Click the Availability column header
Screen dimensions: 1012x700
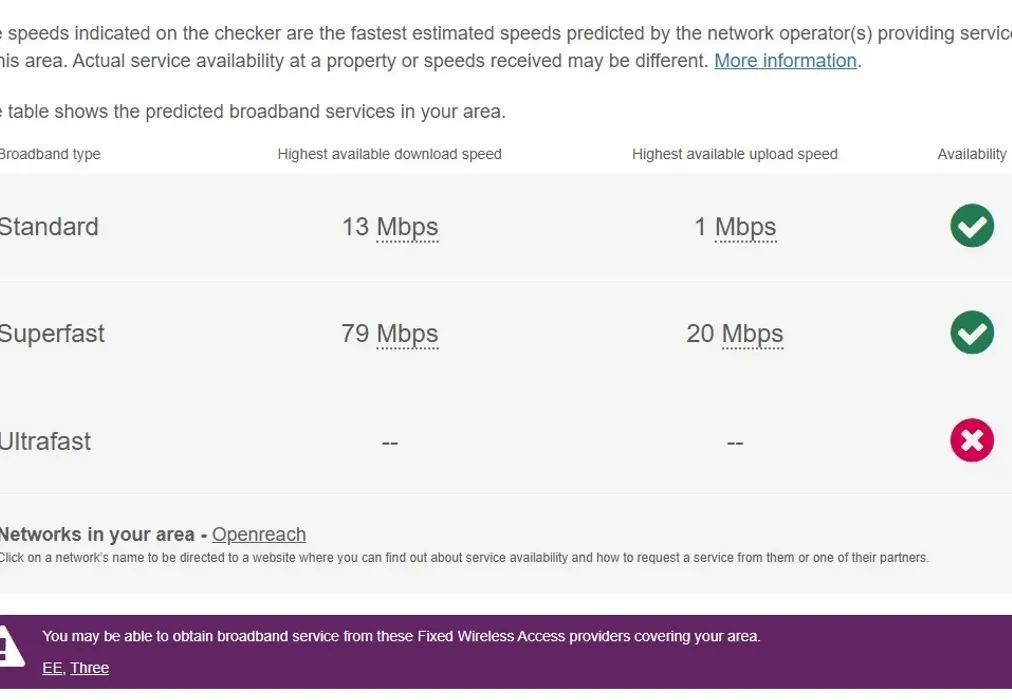pos(971,154)
